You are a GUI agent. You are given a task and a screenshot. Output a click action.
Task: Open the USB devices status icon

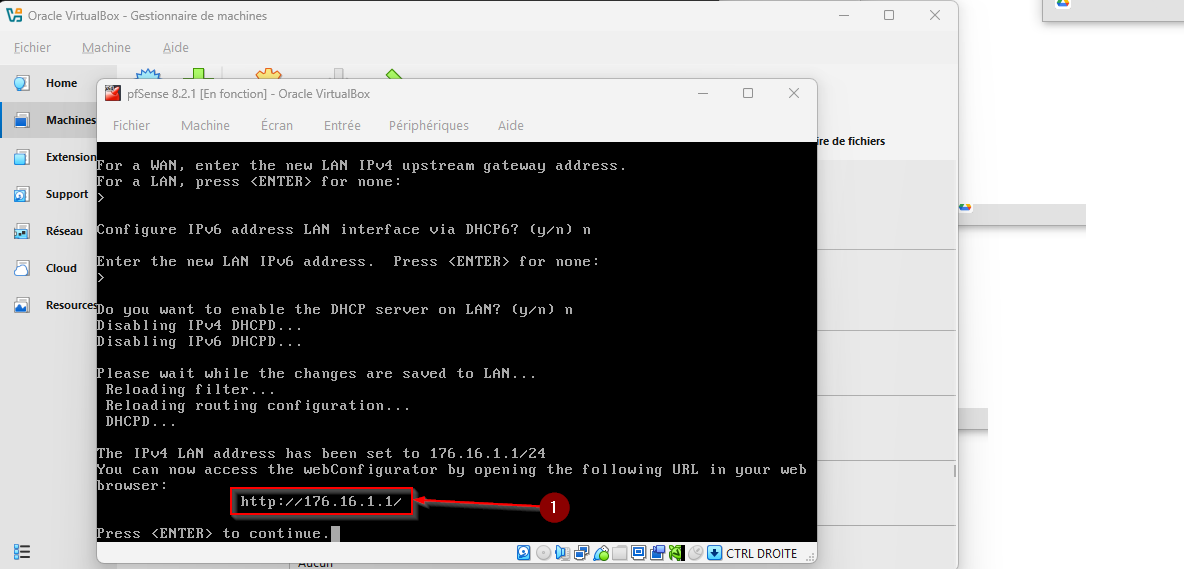point(601,553)
